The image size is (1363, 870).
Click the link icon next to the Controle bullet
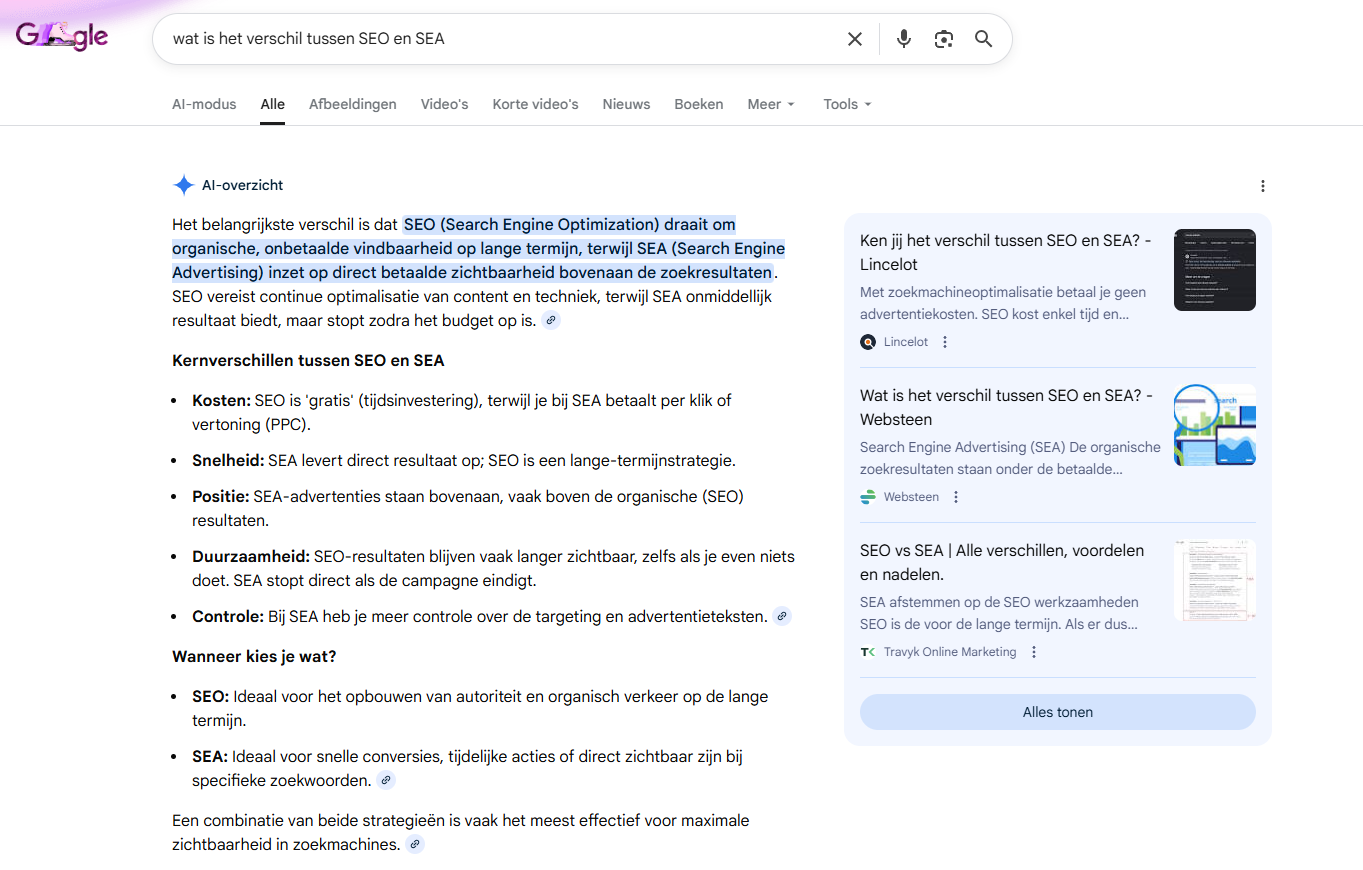coord(781,616)
